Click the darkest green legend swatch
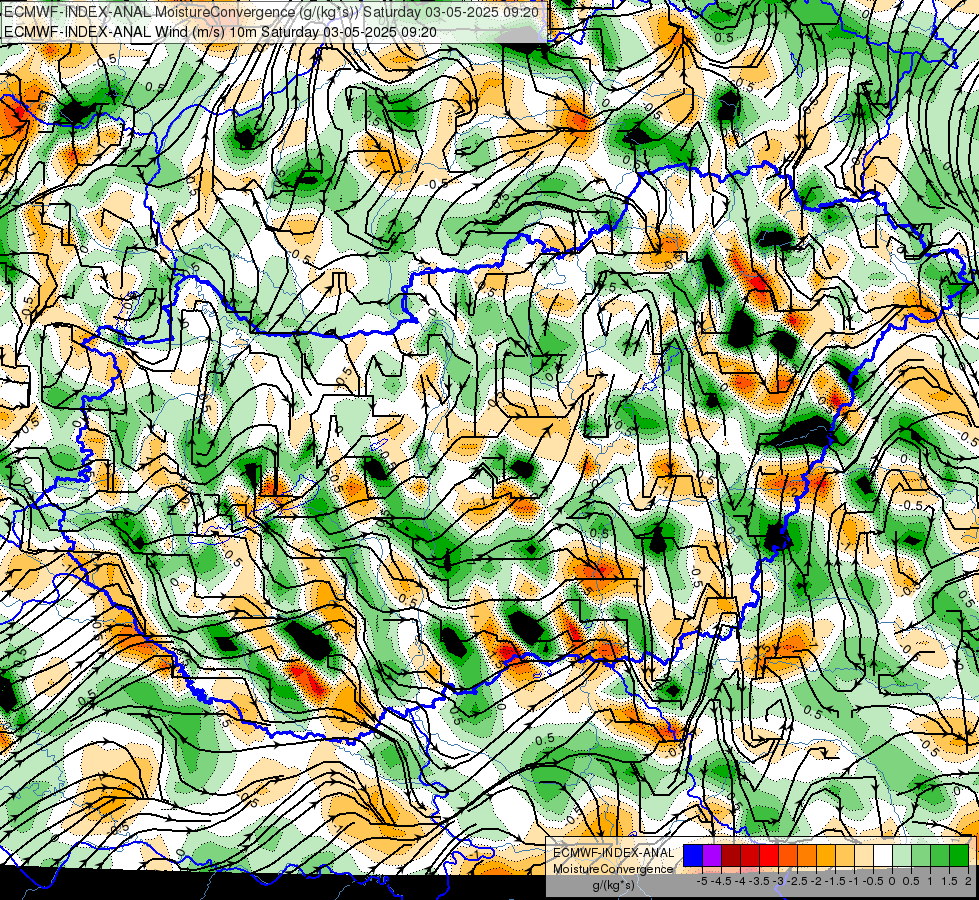Viewport: 979px width, 900px height. point(959,855)
